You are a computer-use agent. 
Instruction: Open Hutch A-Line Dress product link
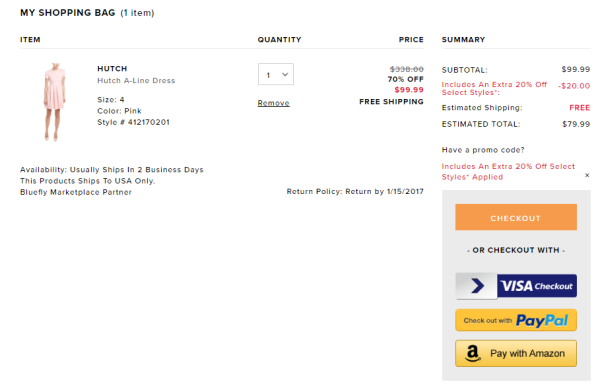click(x=136, y=80)
